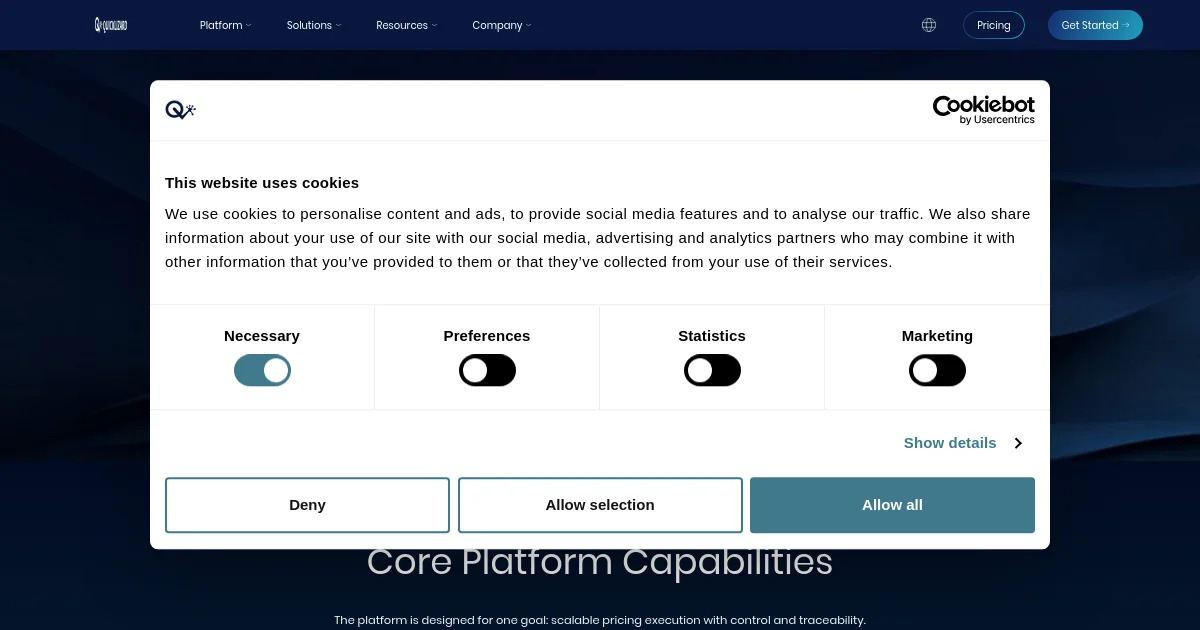Accept cookies with Allow all

click(892, 505)
